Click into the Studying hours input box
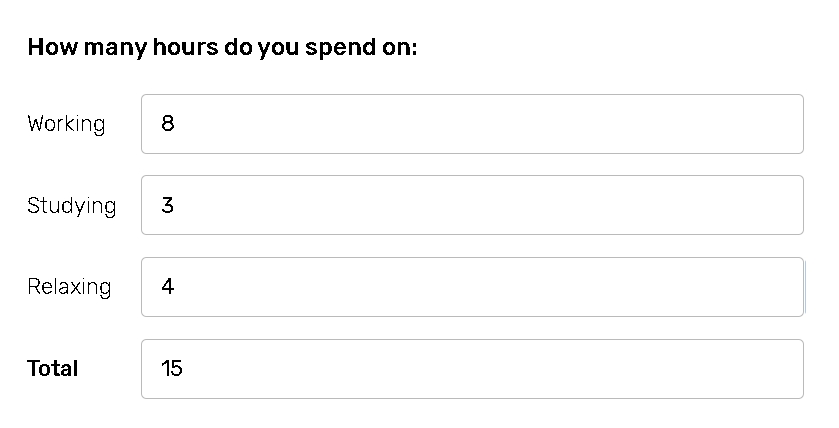Viewport: 839px width, 428px height. click(x=472, y=205)
